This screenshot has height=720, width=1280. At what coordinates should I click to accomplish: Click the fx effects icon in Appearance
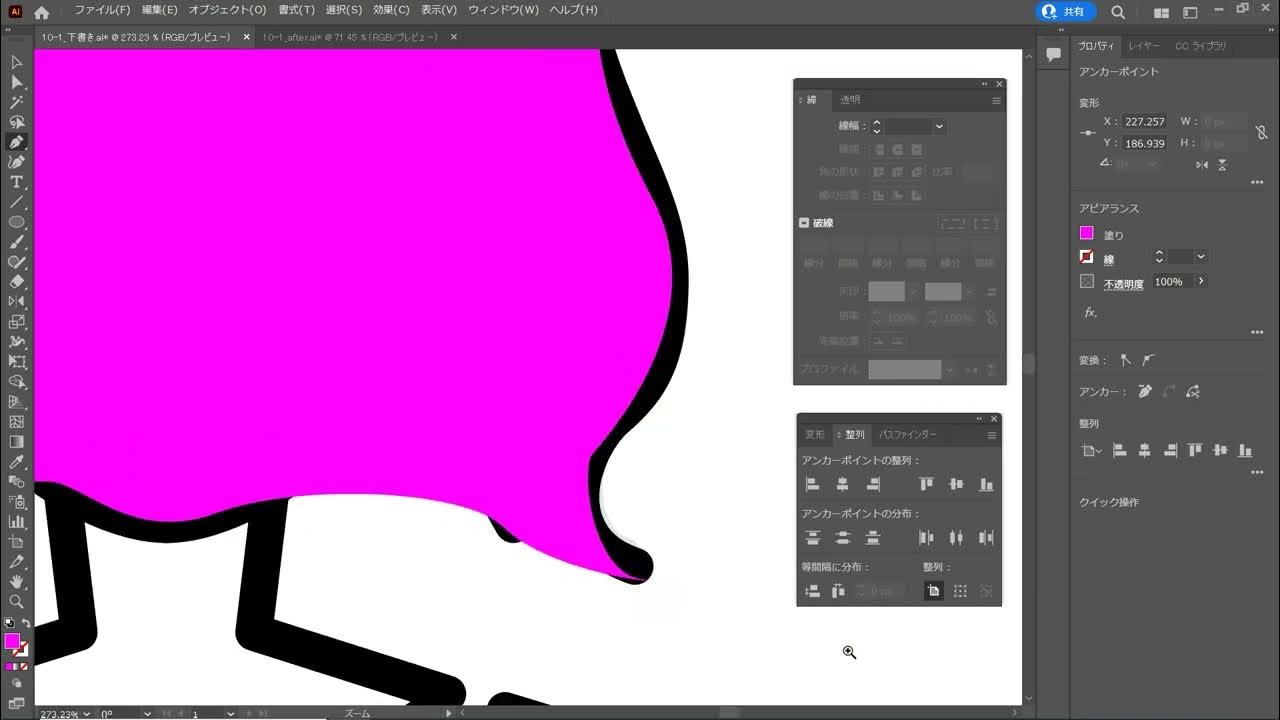click(x=1090, y=312)
